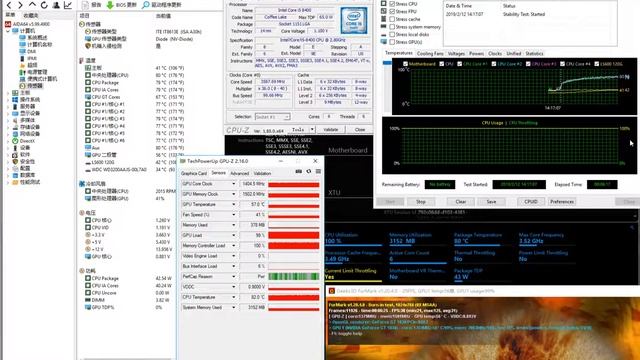Enable the Stress system memory checkbox
The image size is (640, 360).
(x=392, y=27)
